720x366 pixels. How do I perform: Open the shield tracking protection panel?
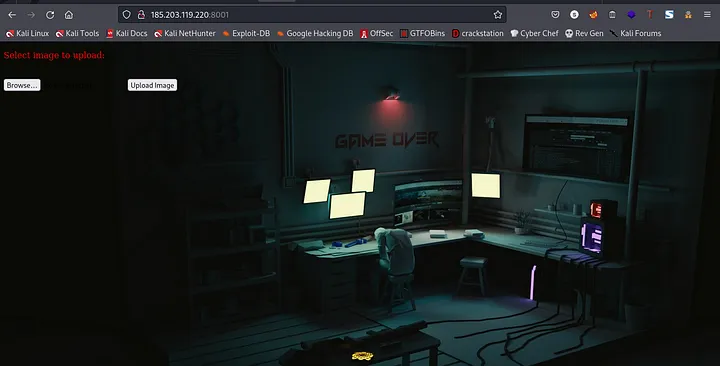pos(127,15)
